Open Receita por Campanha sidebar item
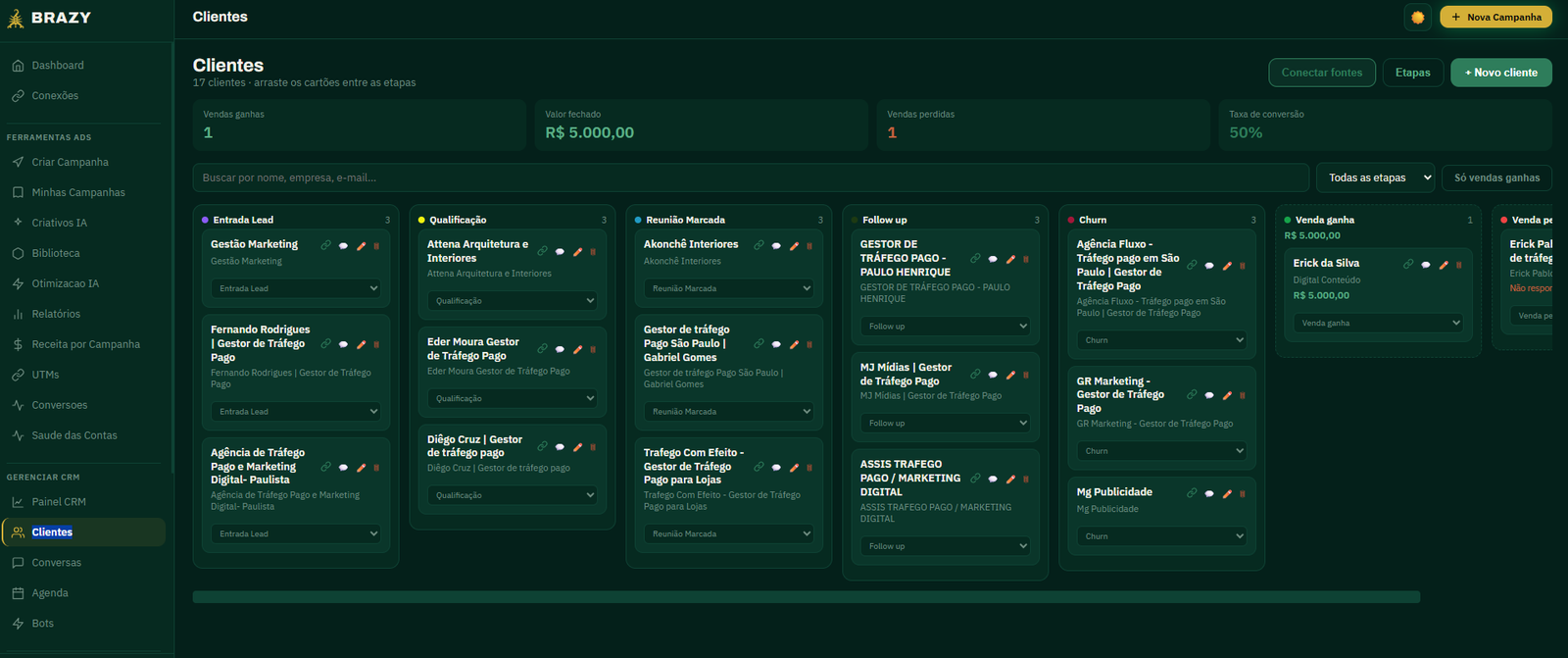 pyautogui.click(x=86, y=345)
